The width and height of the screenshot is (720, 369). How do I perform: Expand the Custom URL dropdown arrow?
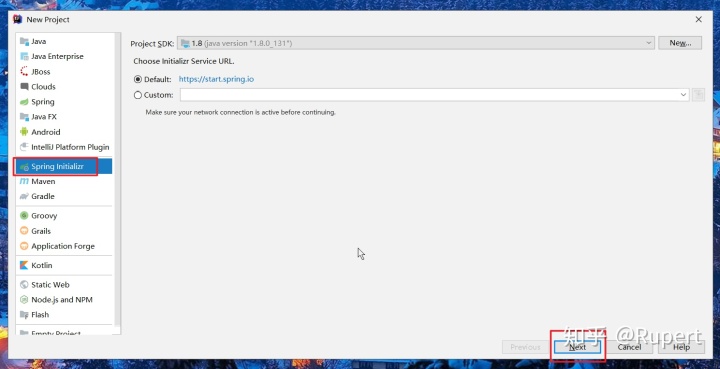[683, 95]
